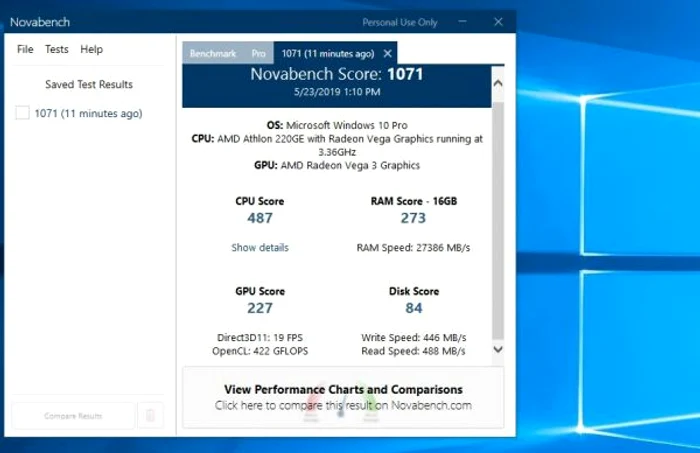700x453 pixels.
Task: Click the Personal Use Only label
Action: point(400,22)
